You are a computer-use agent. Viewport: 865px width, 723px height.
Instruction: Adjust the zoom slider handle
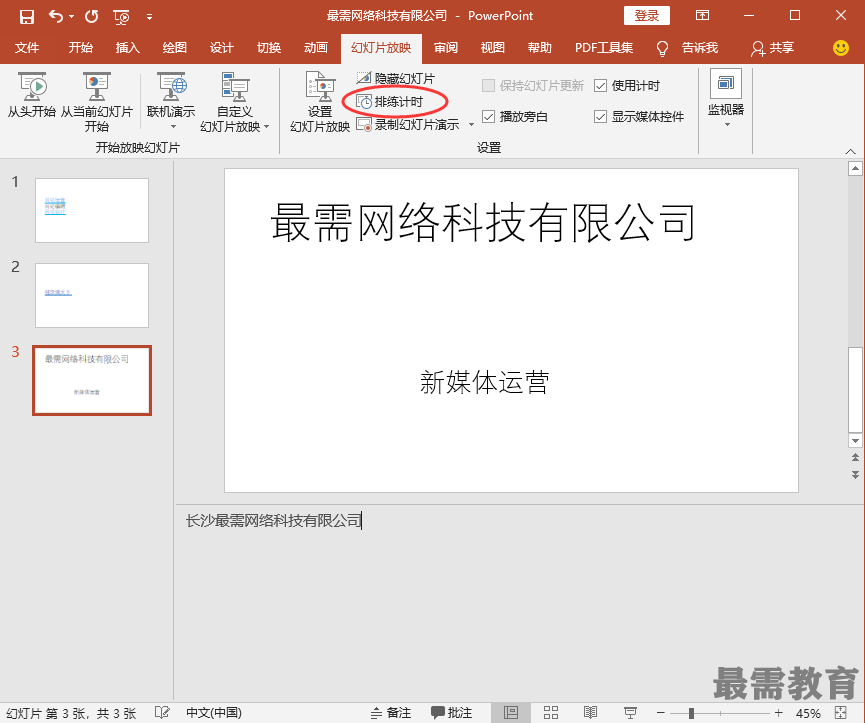tap(691, 713)
